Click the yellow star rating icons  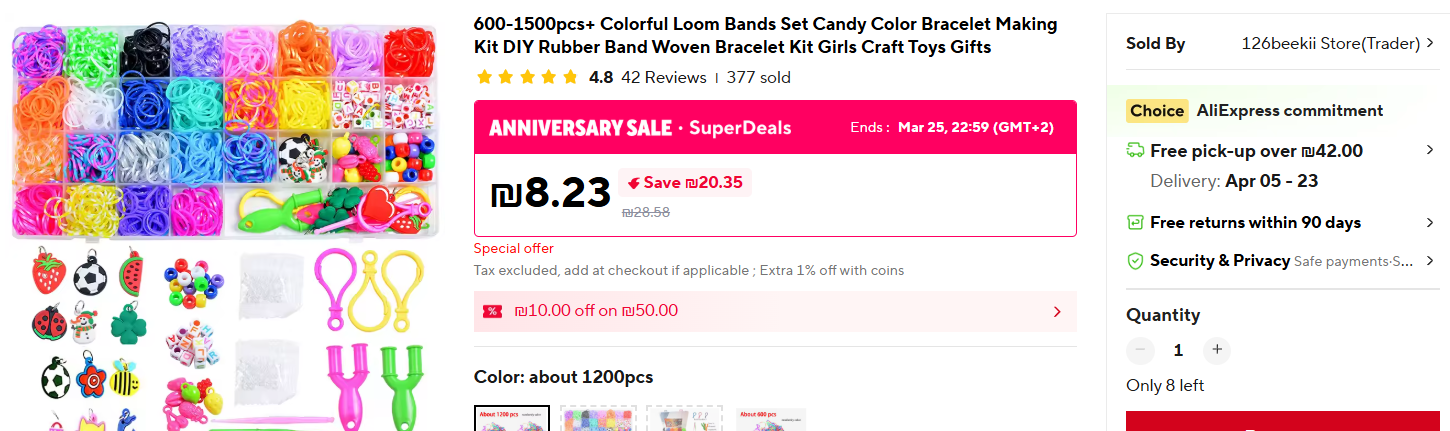[x=527, y=77]
